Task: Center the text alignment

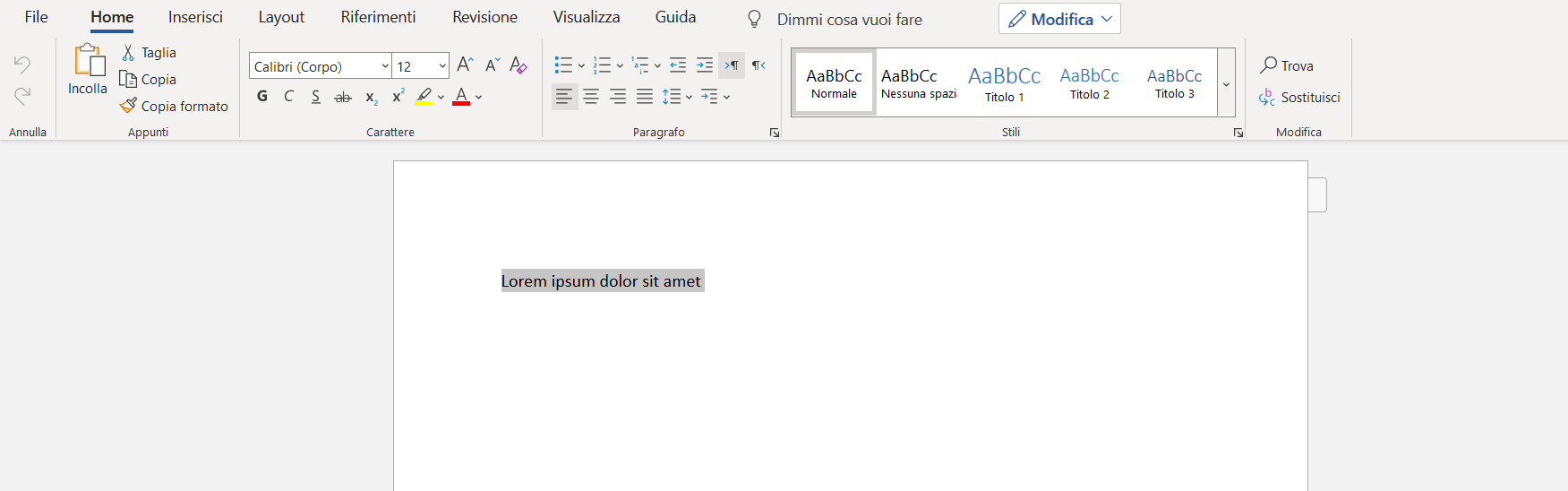Action: point(591,96)
